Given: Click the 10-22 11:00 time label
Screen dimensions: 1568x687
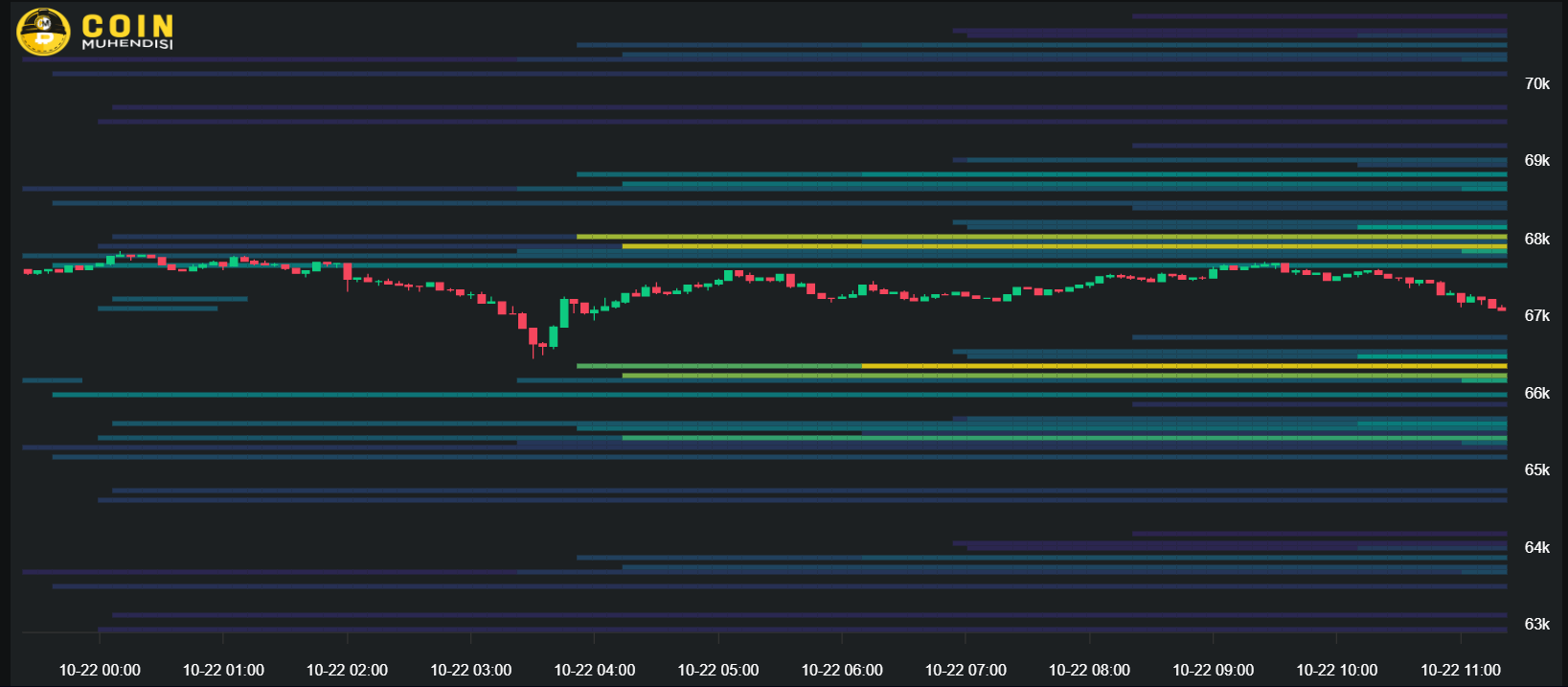Looking at the screenshot, I should click(x=1461, y=670).
